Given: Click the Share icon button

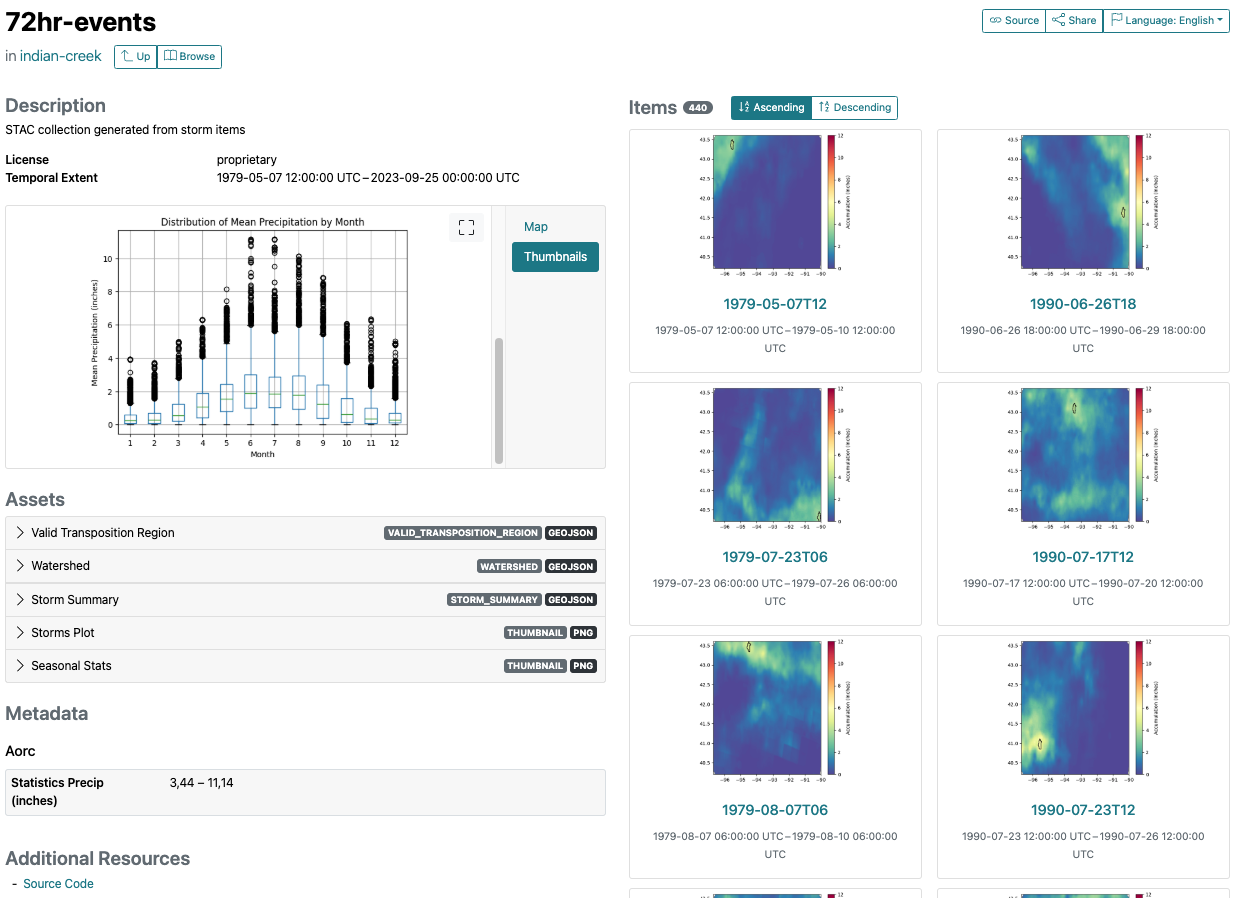Looking at the screenshot, I should (x=1074, y=20).
